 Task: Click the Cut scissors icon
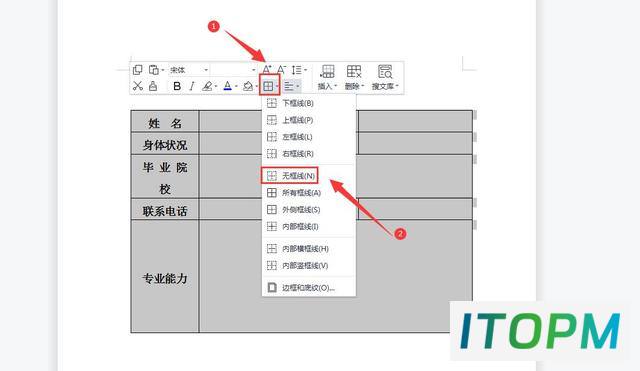138,86
